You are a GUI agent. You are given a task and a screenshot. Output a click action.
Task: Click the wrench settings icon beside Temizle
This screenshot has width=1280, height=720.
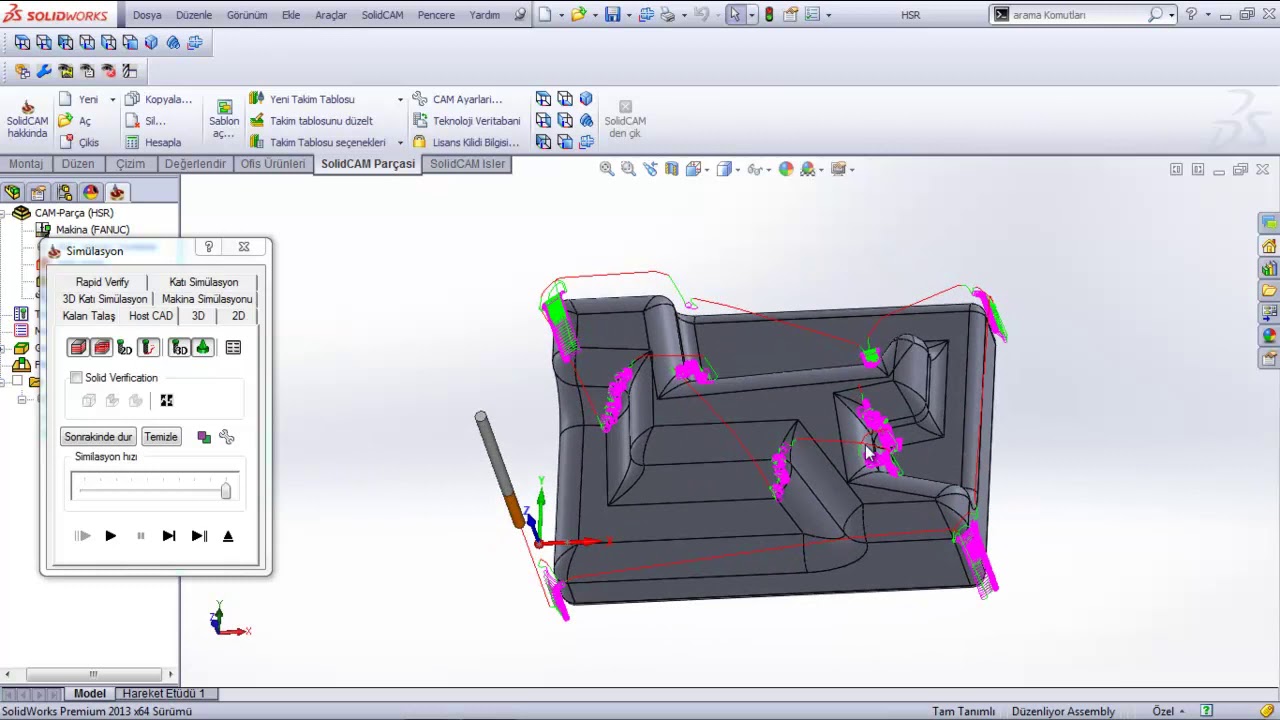(x=227, y=437)
